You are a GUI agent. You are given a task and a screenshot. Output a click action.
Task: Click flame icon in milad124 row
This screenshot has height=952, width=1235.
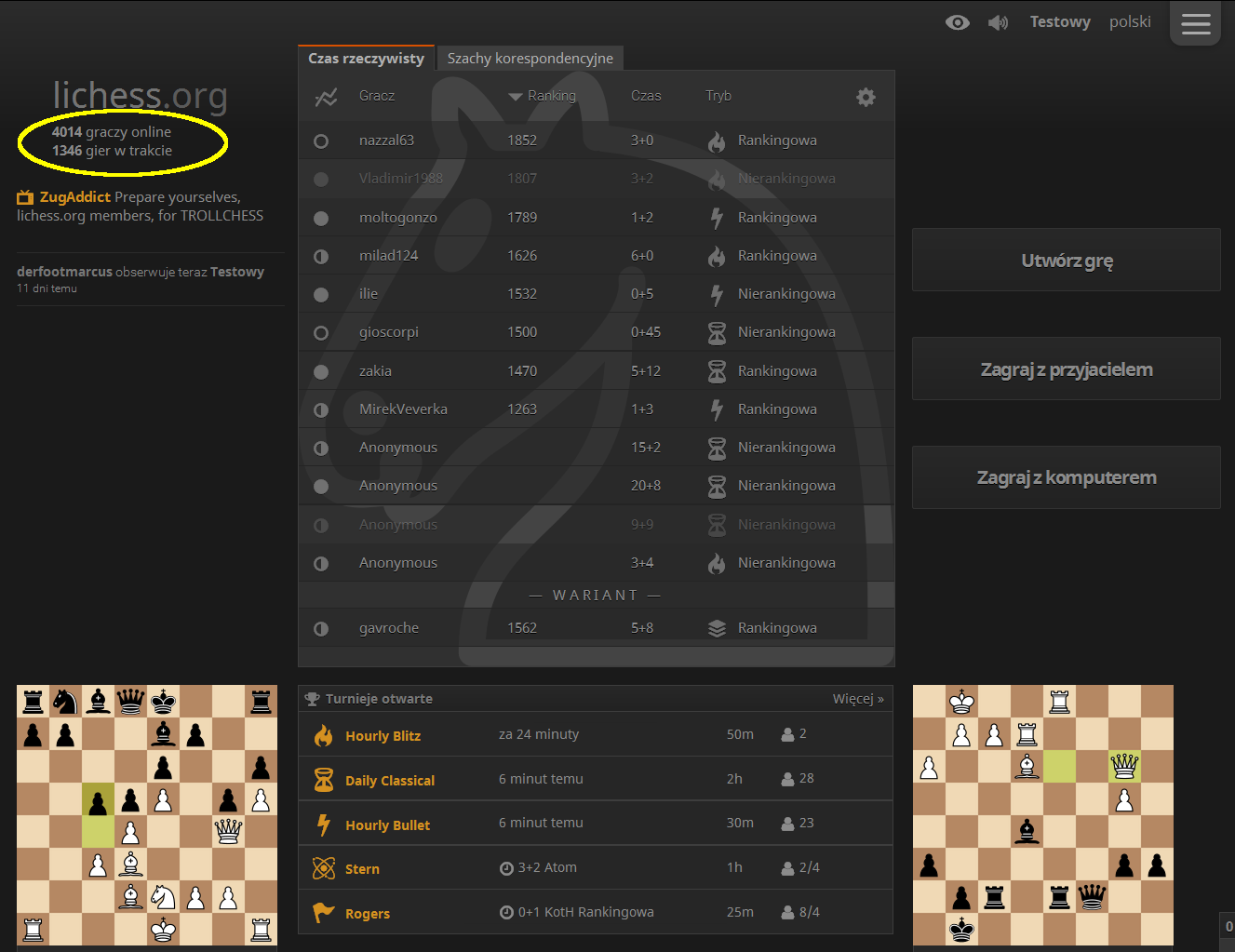coord(717,256)
